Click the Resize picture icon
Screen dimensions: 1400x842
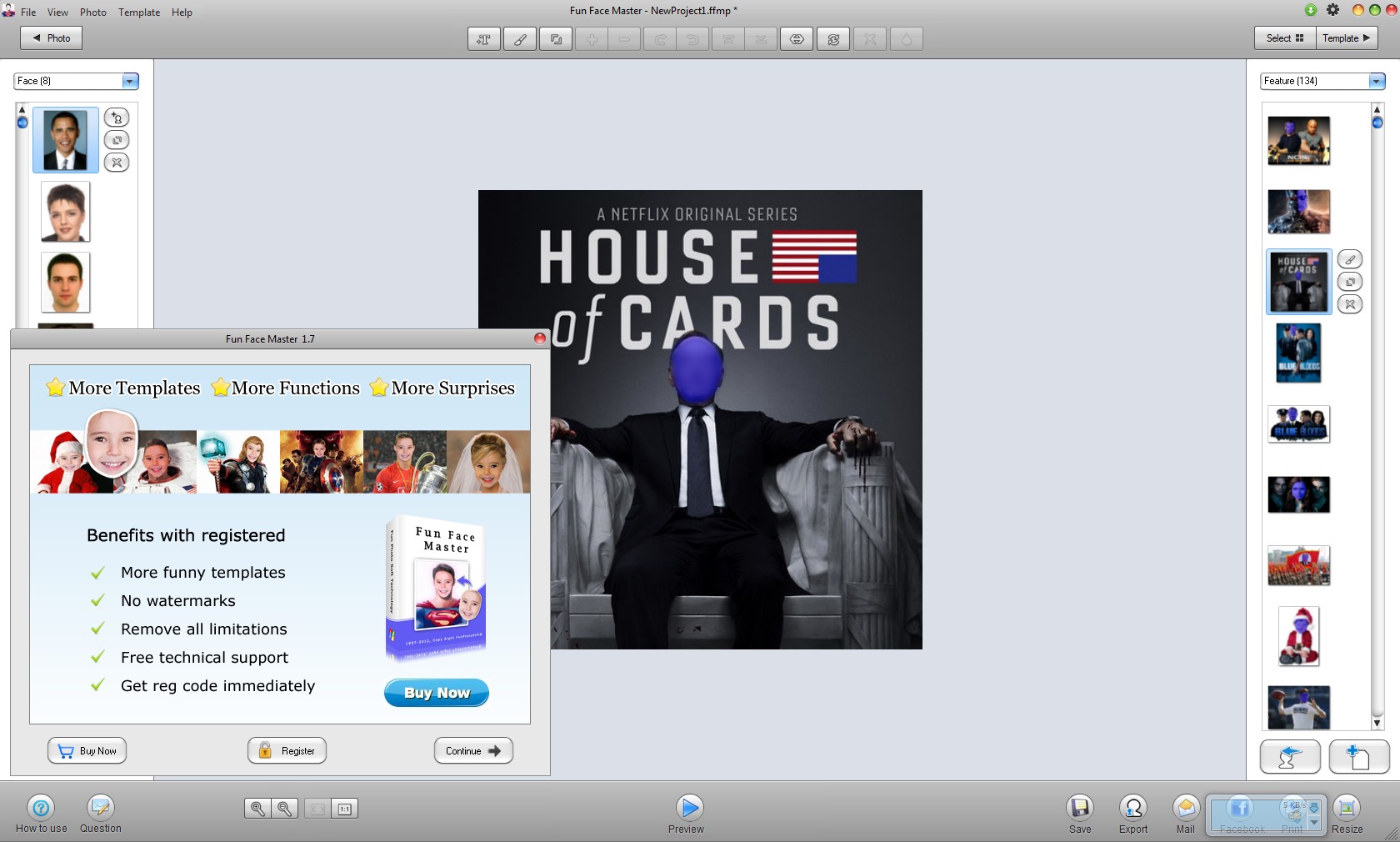(x=1347, y=807)
